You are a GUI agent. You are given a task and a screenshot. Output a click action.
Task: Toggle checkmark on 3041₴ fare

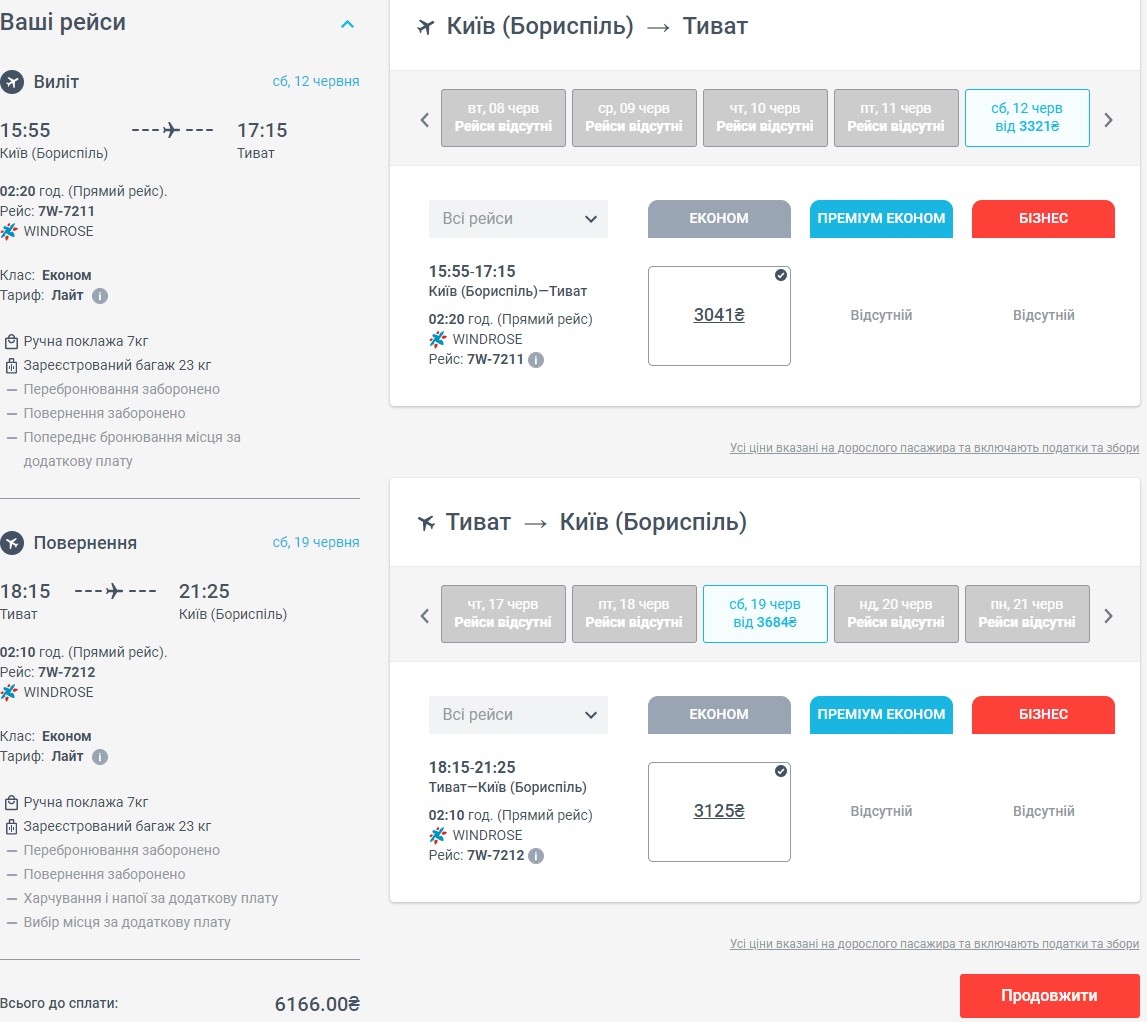[x=781, y=275]
